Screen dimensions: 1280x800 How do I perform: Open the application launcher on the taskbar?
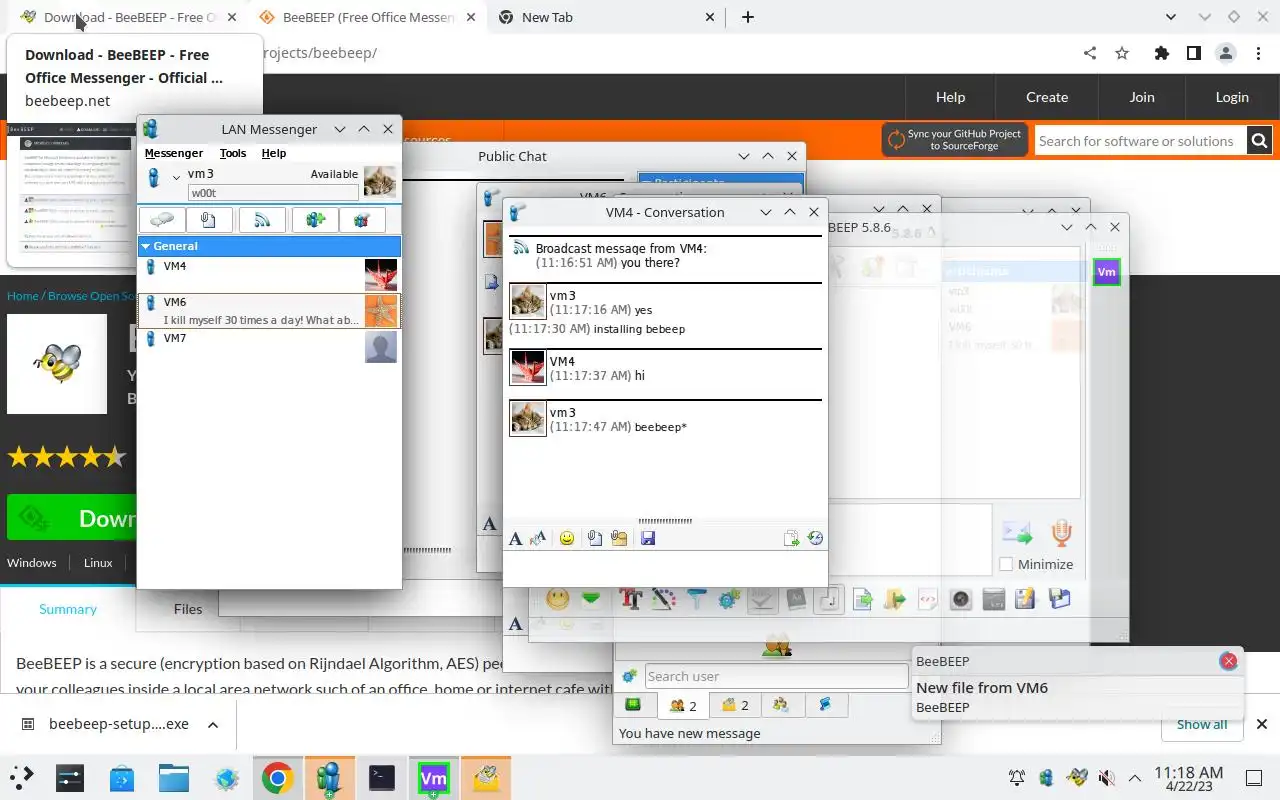(x=21, y=778)
